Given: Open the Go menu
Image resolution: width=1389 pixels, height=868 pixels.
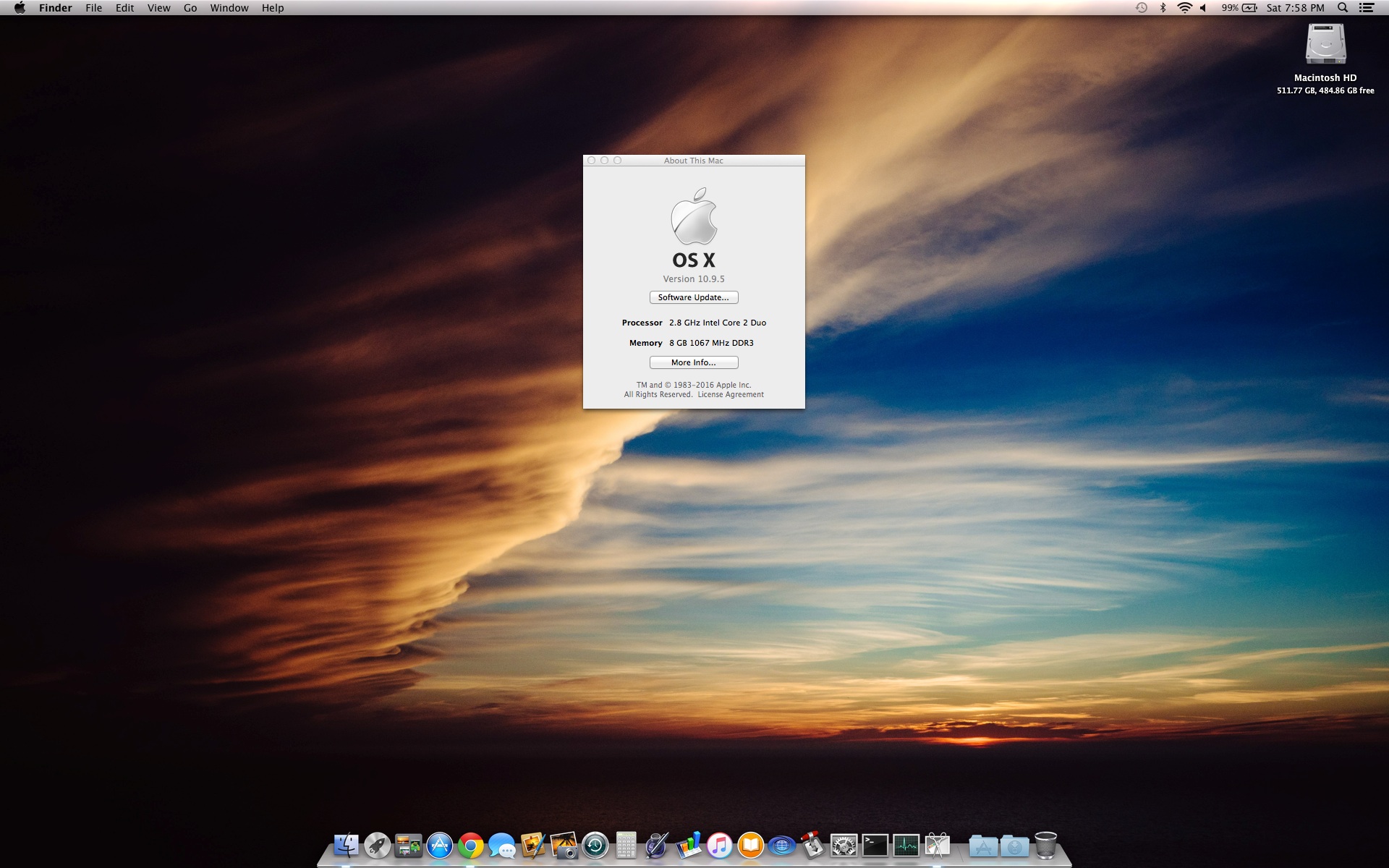Looking at the screenshot, I should click(x=190, y=8).
